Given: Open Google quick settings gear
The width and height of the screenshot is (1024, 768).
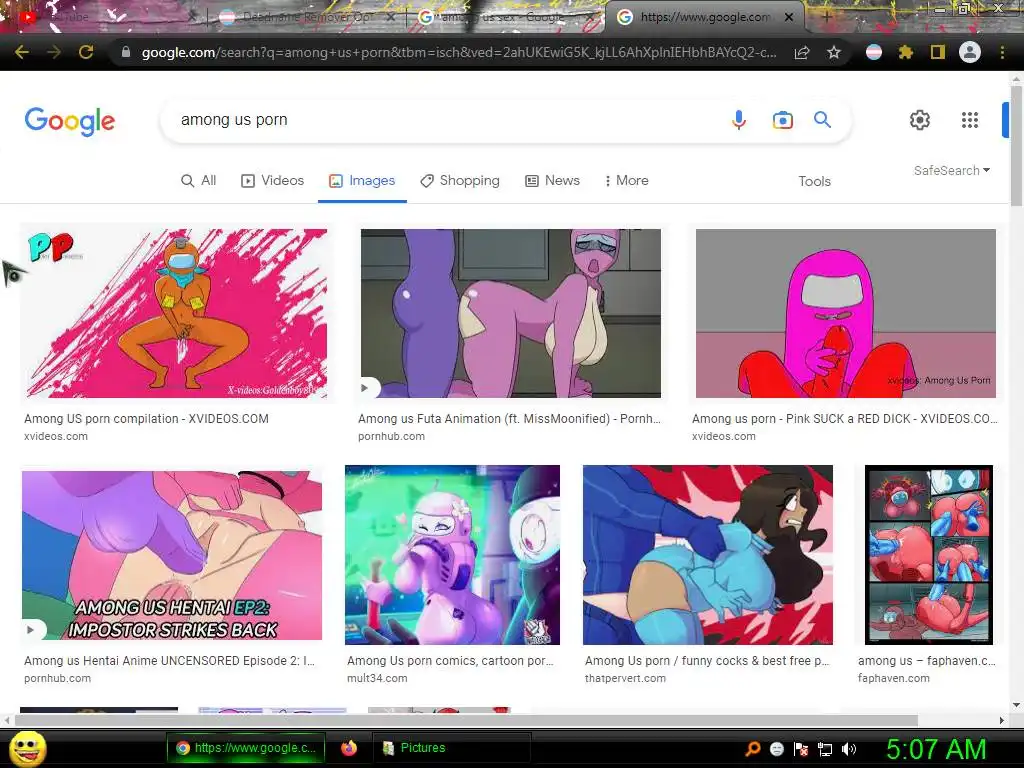Looking at the screenshot, I should click(920, 120).
